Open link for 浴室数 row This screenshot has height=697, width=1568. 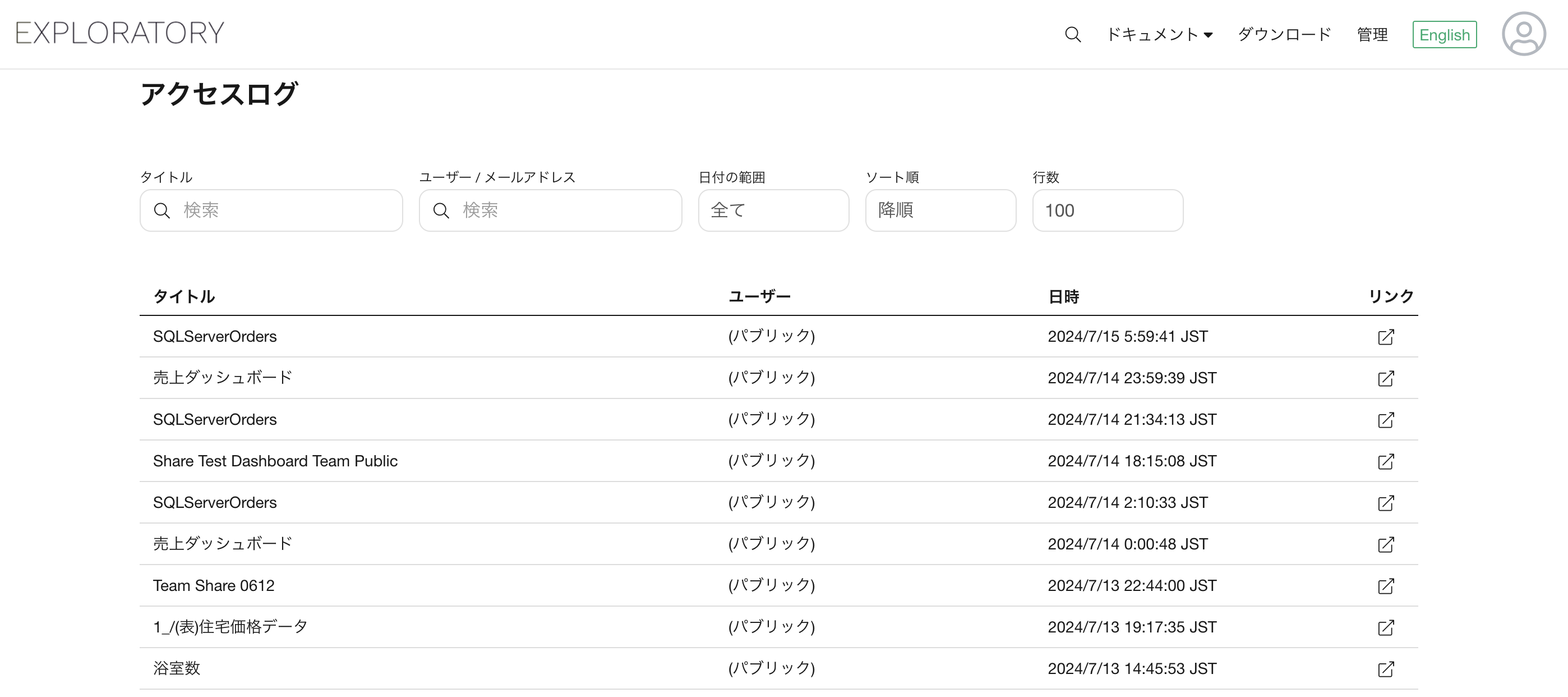coord(1386,668)
